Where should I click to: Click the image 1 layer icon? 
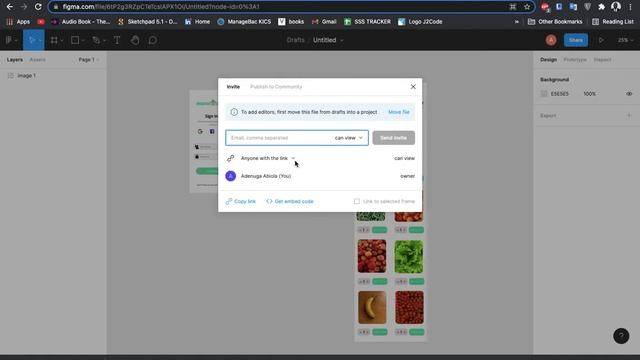[x=11, y=76]
